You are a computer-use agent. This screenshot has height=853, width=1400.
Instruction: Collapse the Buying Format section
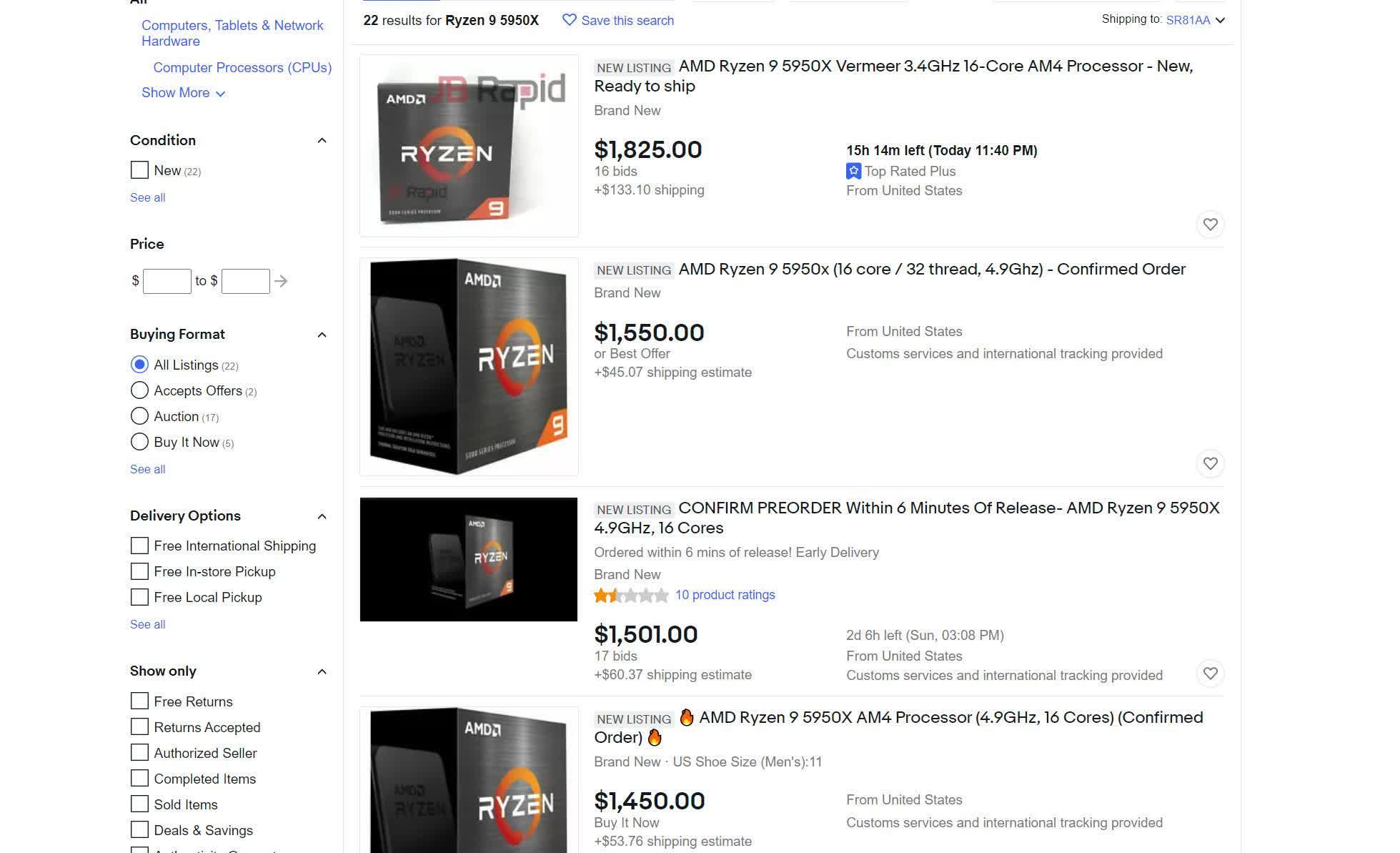(x=322, y=335)
